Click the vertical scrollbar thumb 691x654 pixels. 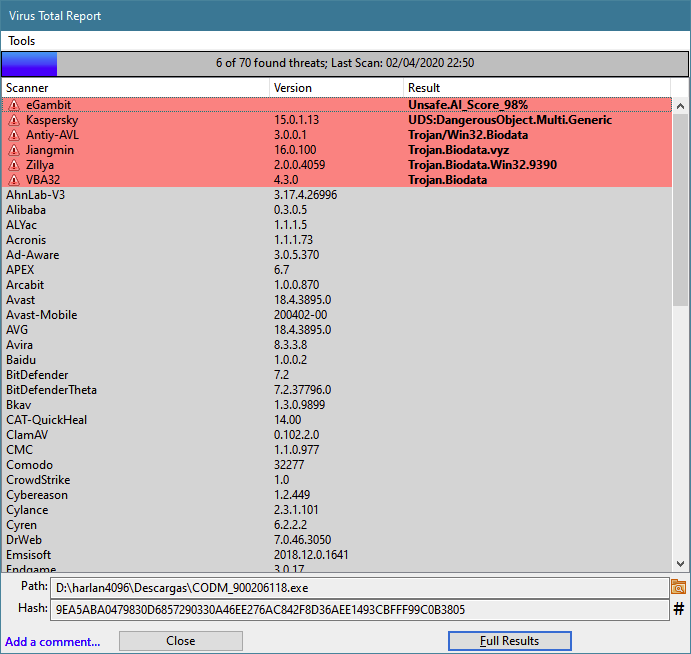coord(680,210)
